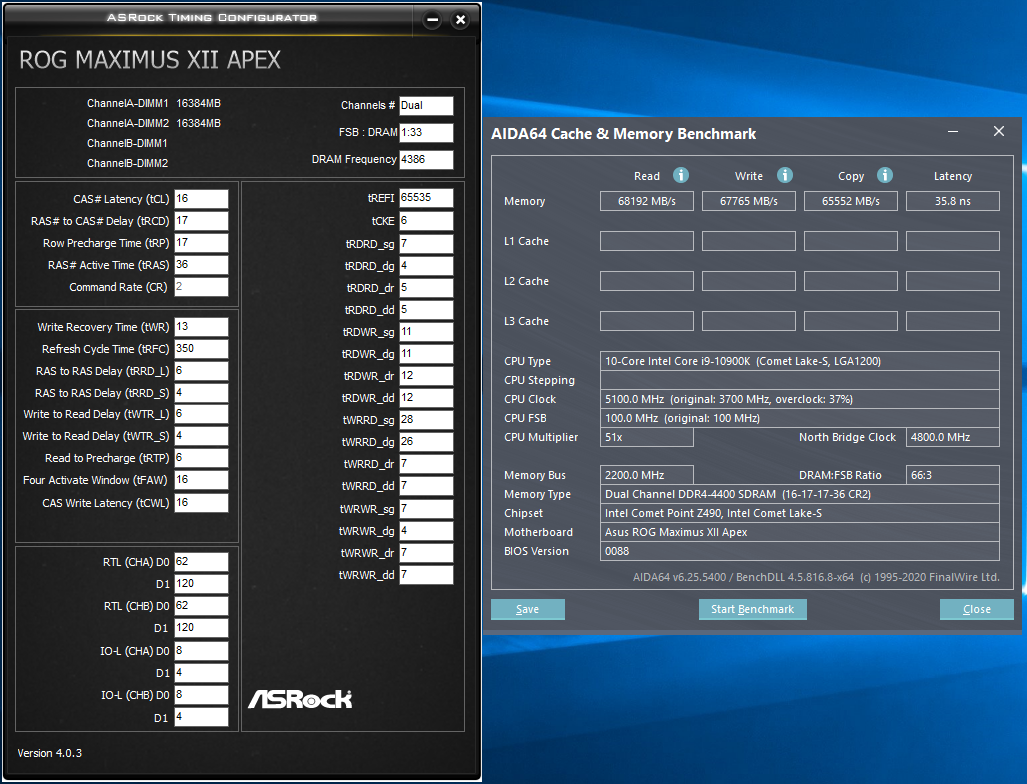The width and height of the screenshot is (1027, 784).
Task: Click the Write Recovery Time (tWR) field
Action: [x=201, y=327]
